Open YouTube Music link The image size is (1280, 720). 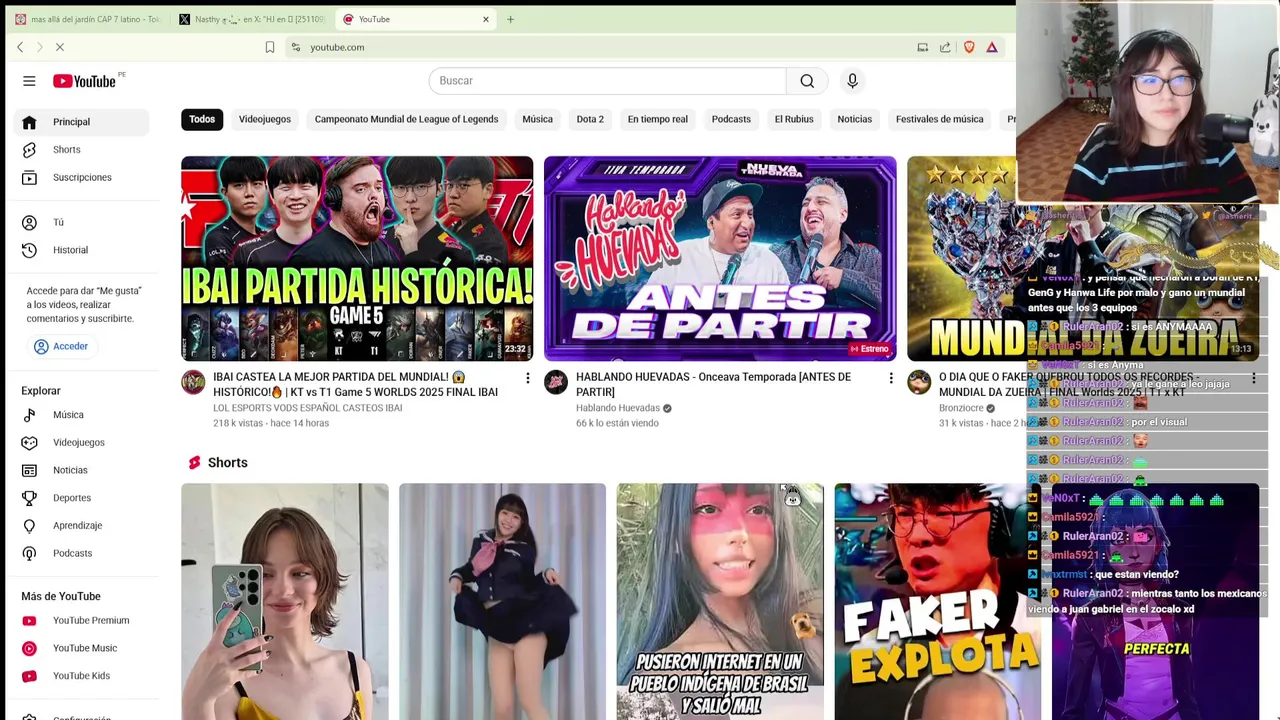(81, 648)
